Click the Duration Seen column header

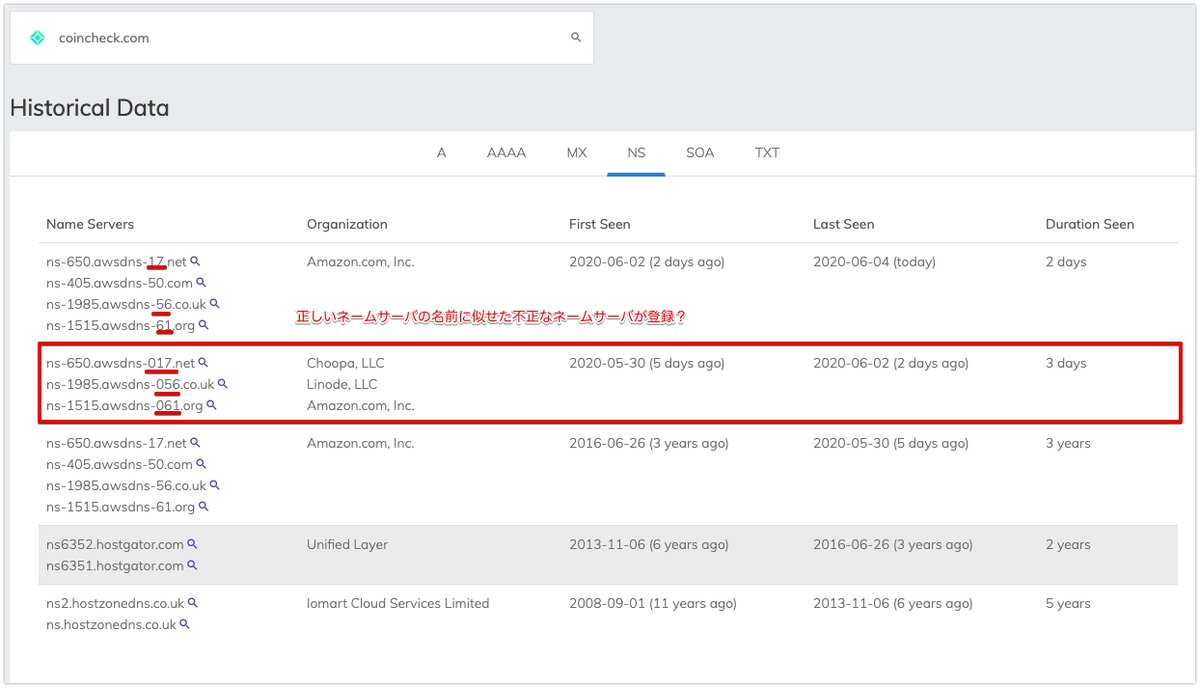[x=1090, y=224]
